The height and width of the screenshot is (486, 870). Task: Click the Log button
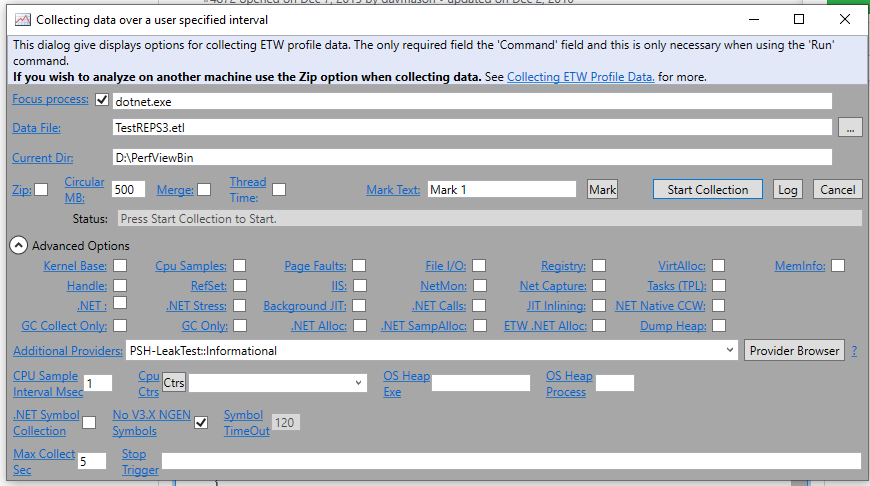(787, 190)
